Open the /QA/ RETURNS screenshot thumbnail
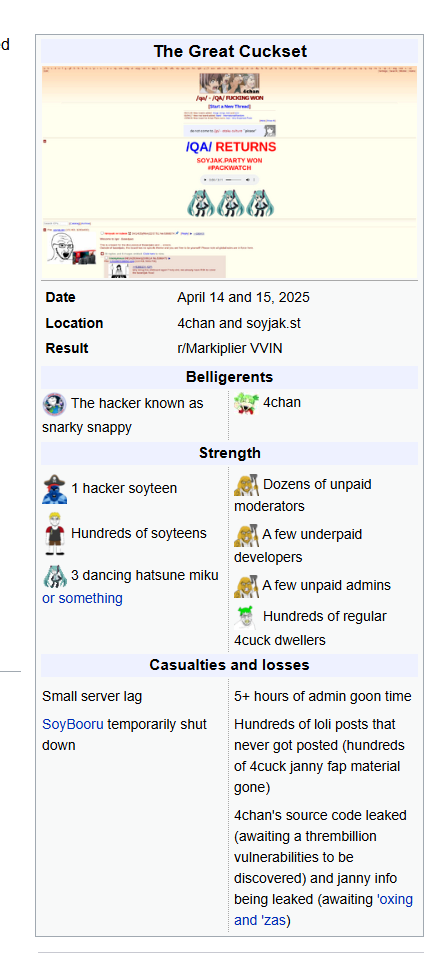Image resolution: width=440 pixels, height=953 pixels. pyautogui.click(x=230, y=173)
